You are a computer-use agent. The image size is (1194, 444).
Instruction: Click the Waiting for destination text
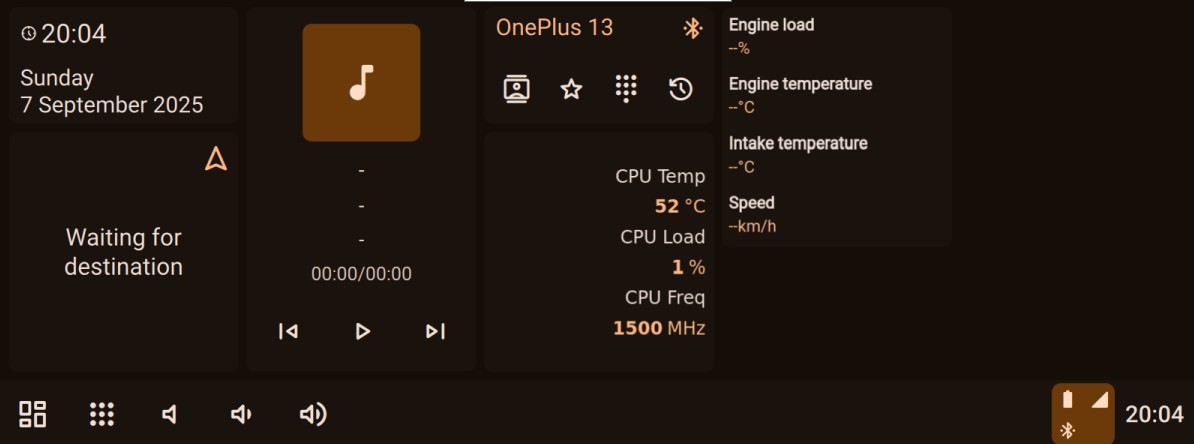pyautogui.click(x=124, y=252)
